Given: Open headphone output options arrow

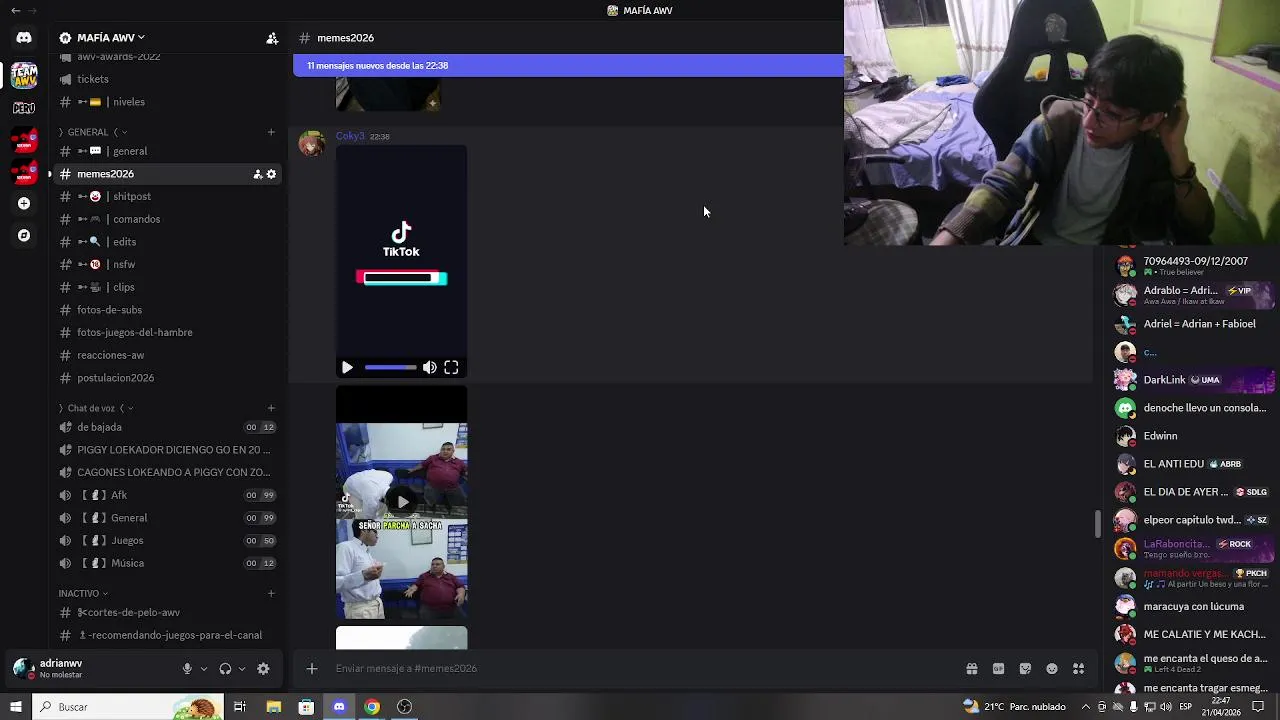Looking at the screenshot, I should point(241,669).
